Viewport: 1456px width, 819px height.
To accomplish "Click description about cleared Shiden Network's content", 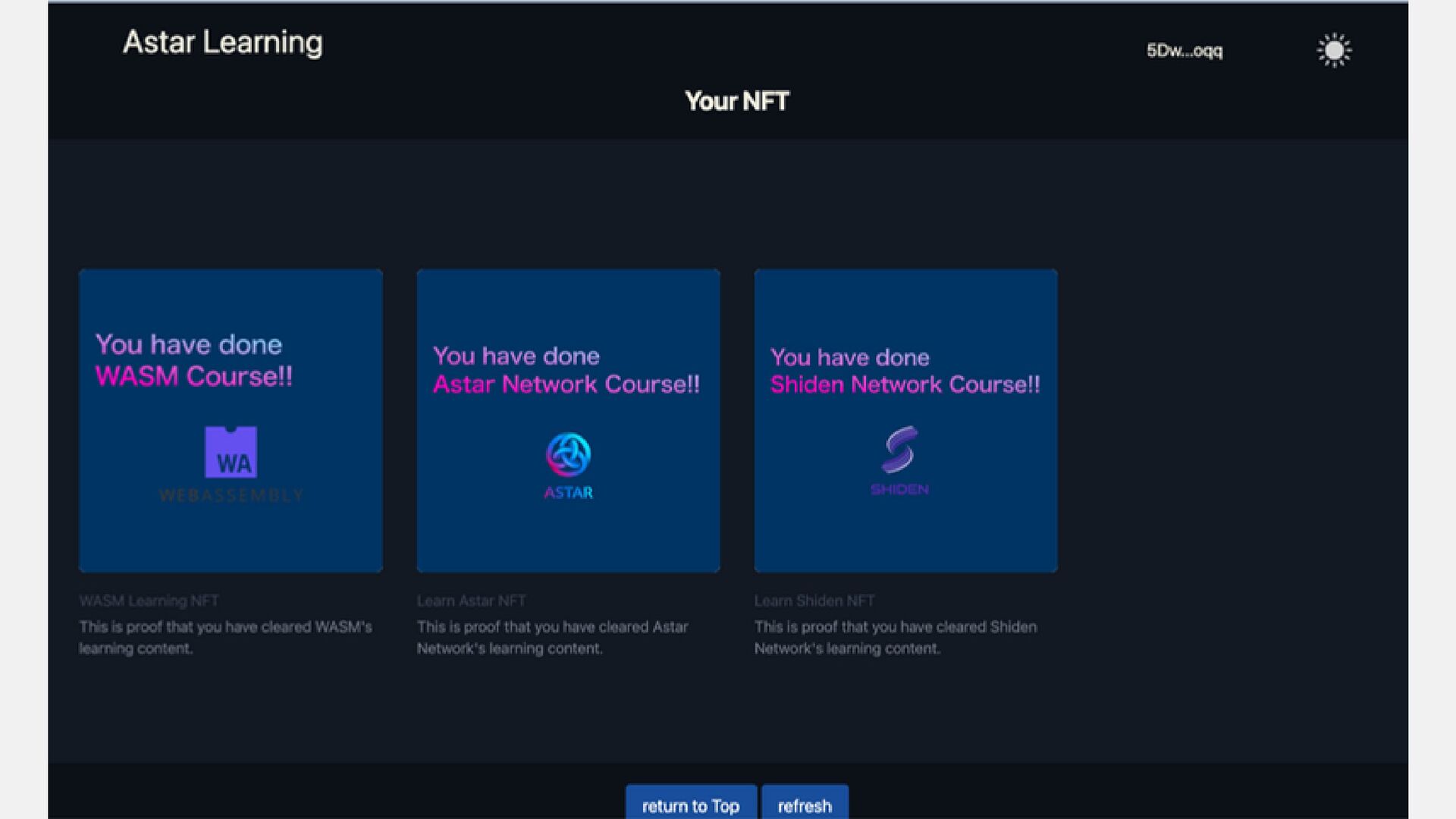I will pos(896,638).
